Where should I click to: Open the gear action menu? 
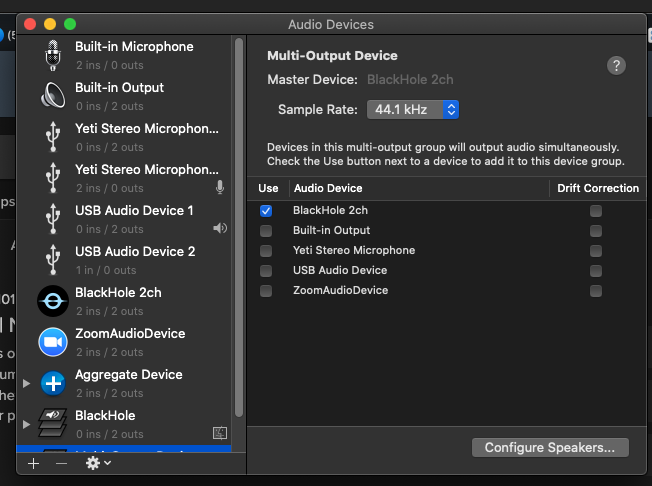click(98, 463)
